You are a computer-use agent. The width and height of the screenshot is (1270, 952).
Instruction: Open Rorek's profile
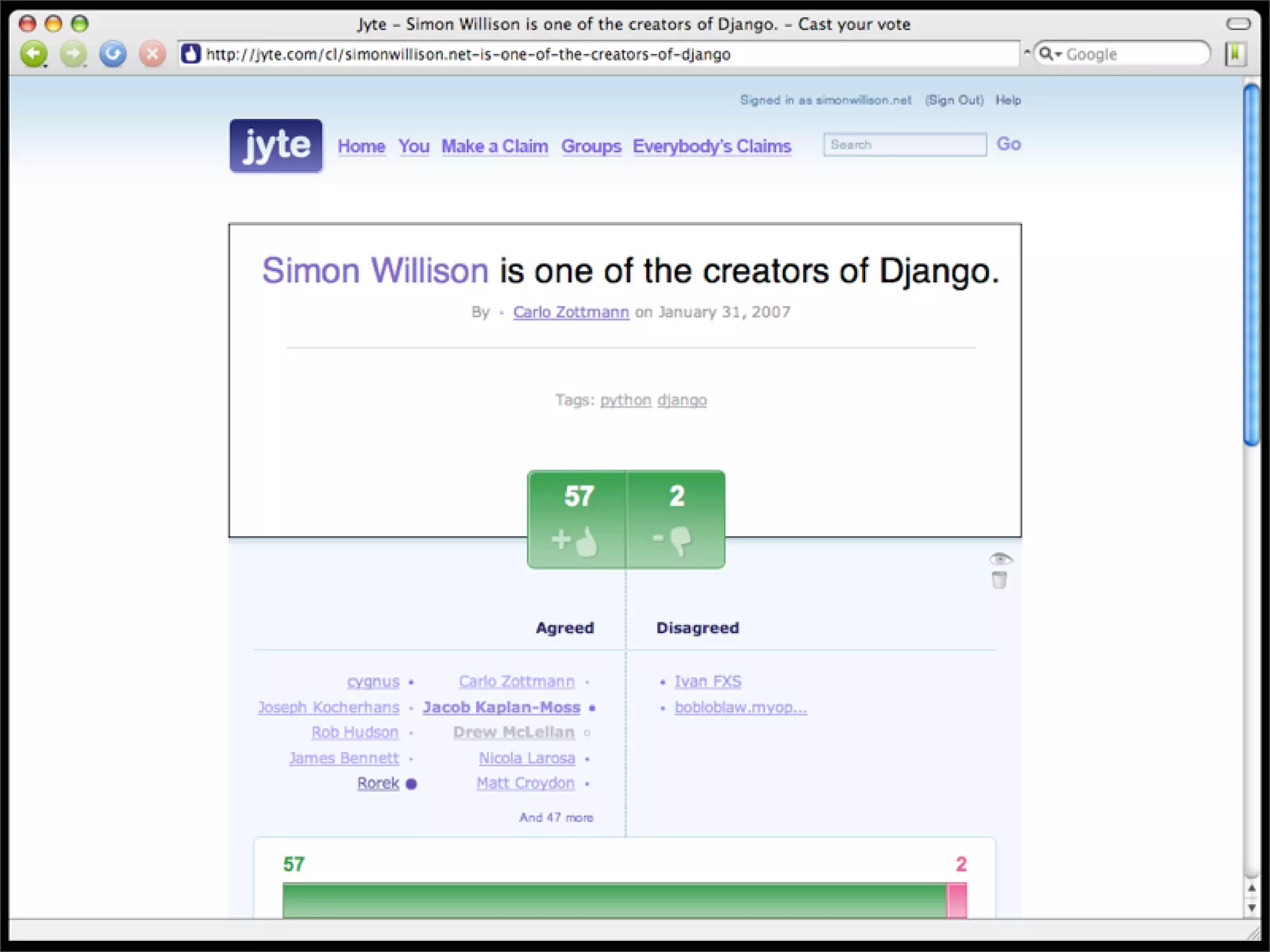(378, 783)
